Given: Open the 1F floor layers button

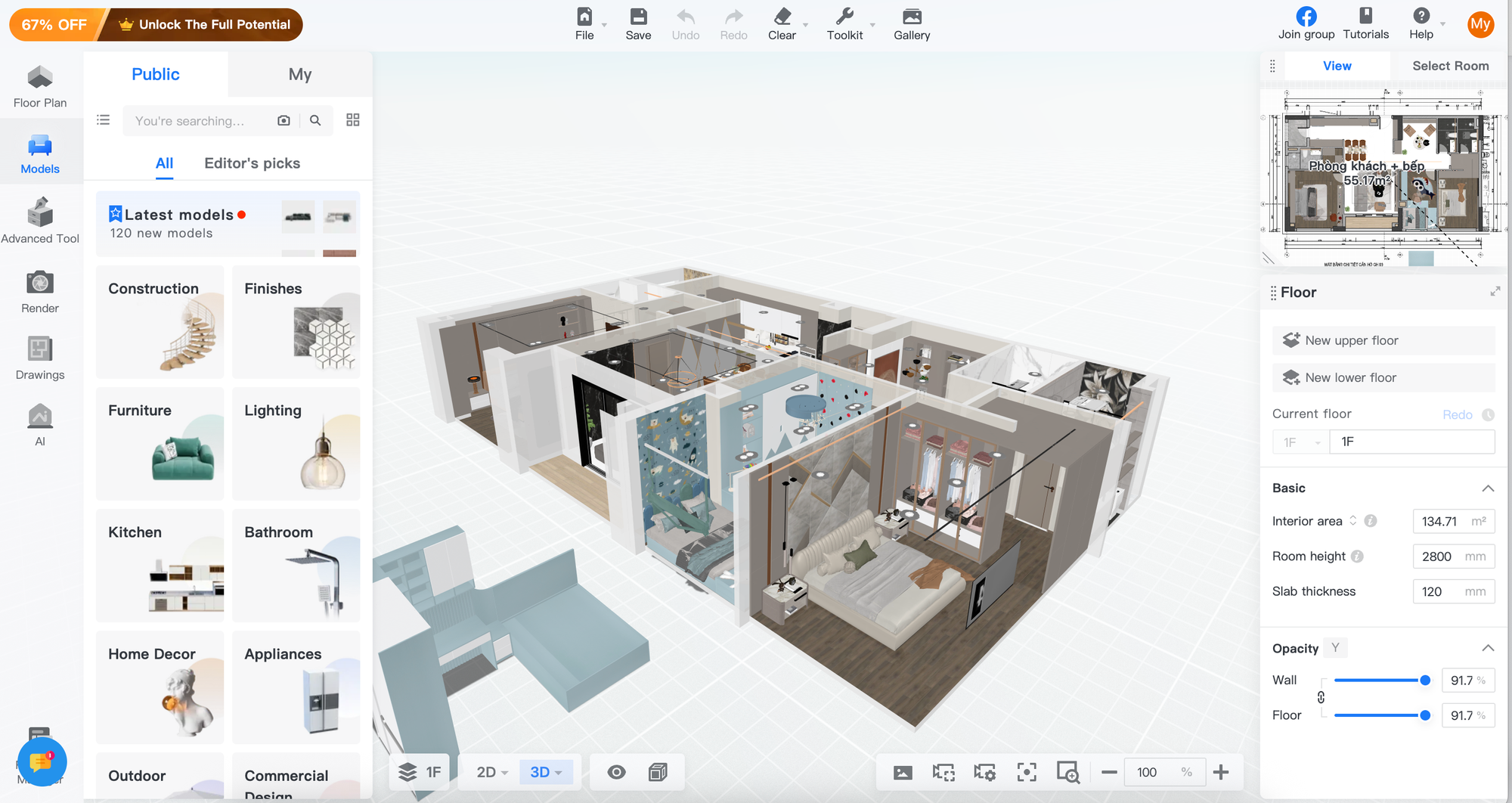Looking at the screenshot, I should pyautogui.click(x=420, y=772).
